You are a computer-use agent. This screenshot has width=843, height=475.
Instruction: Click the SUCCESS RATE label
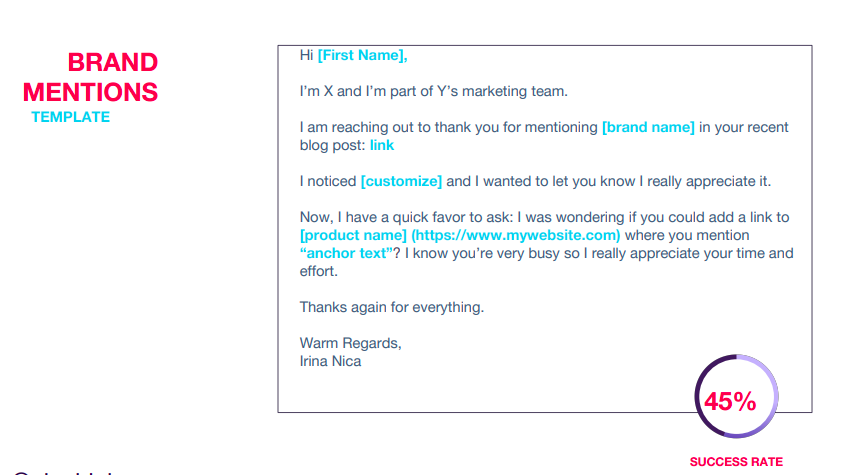click(x=736, y=462)
